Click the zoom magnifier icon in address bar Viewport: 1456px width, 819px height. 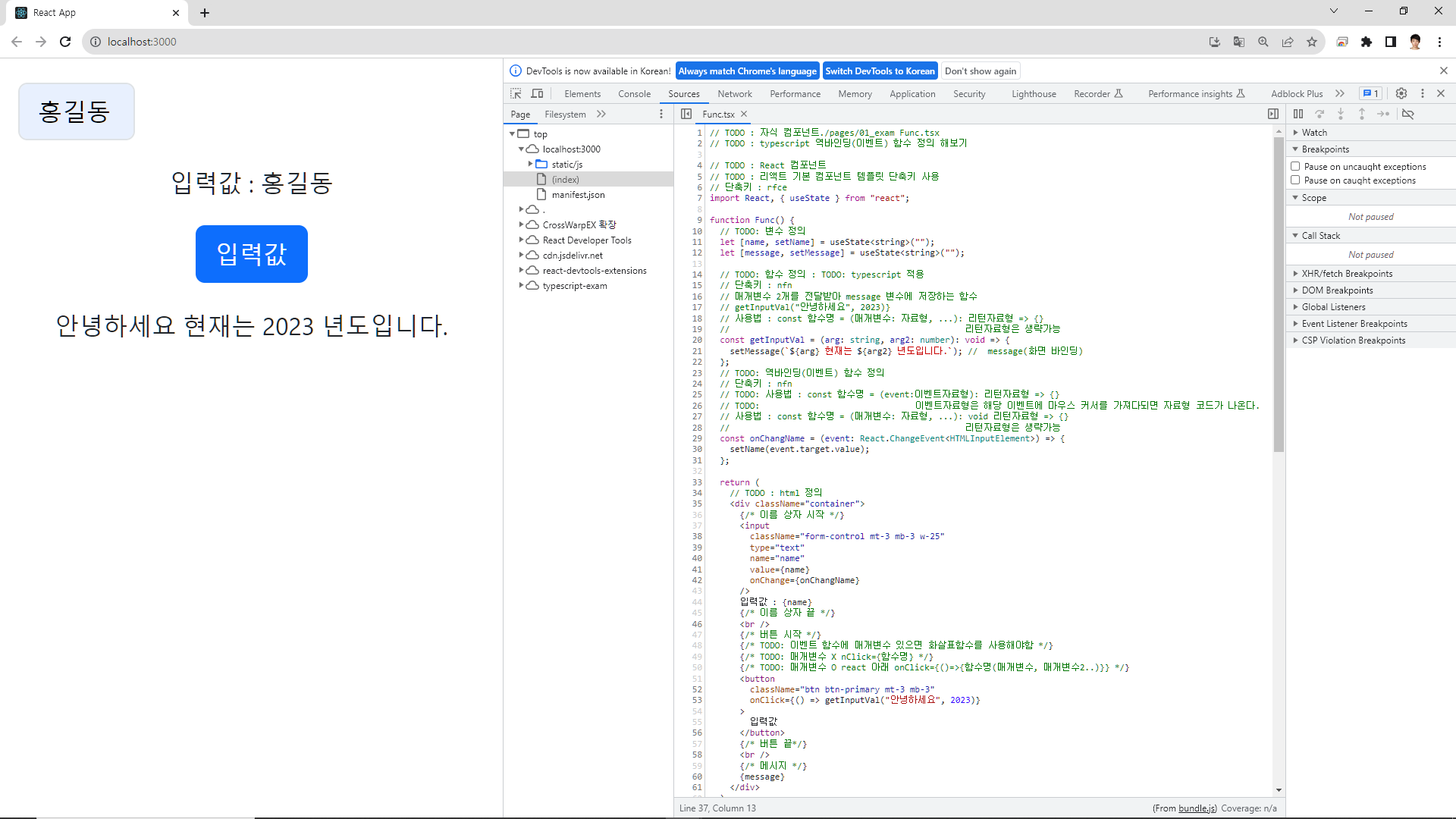[1263, 42]
